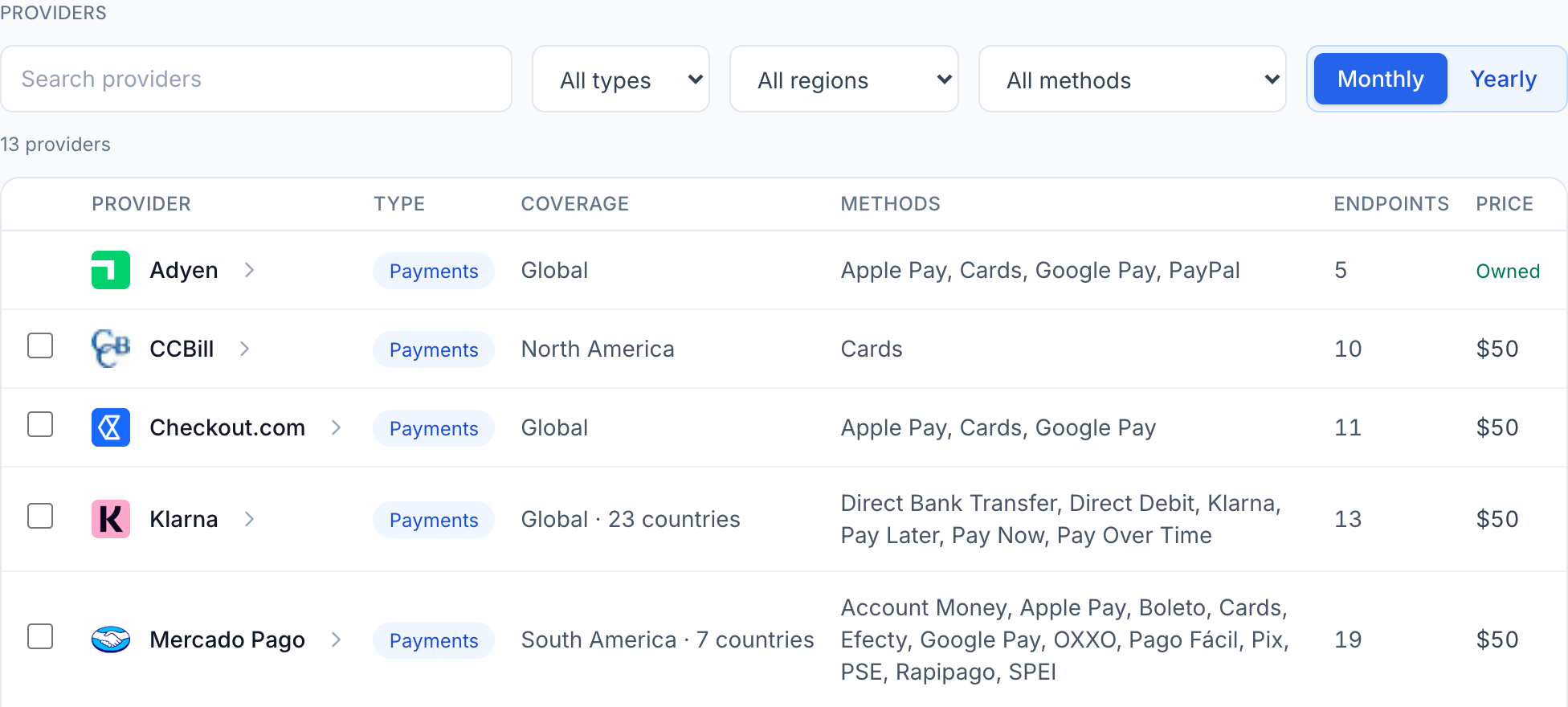Expand Mercado Pago details with its chevron

coord(337,640)
